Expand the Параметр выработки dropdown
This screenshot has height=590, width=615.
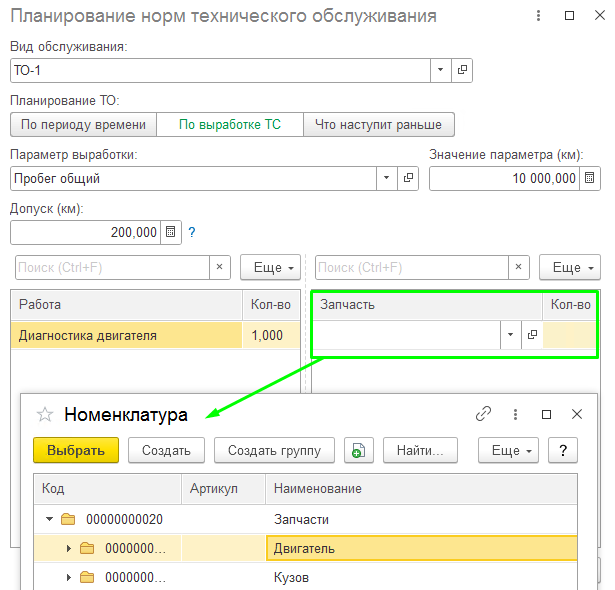click(386, 178)
